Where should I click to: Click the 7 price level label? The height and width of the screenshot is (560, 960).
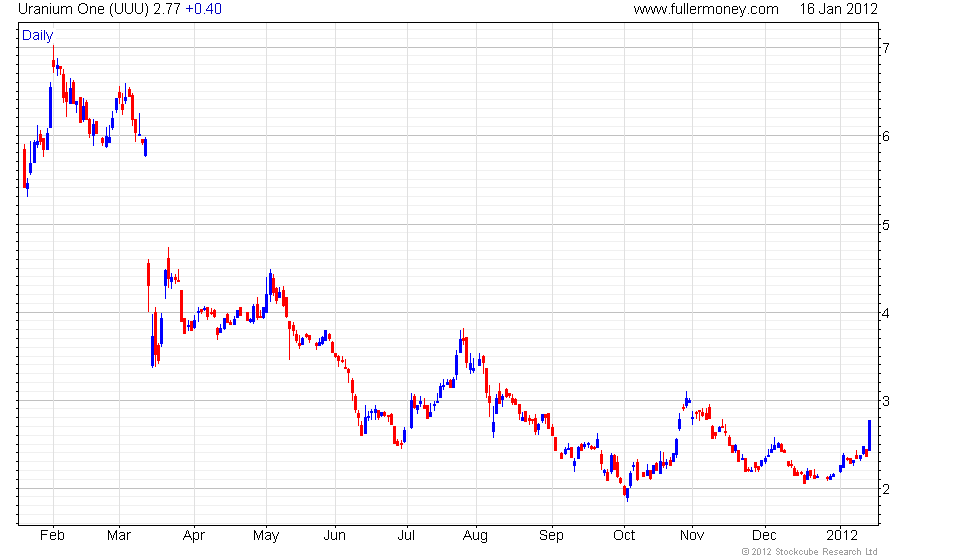[x=886, y=48]
